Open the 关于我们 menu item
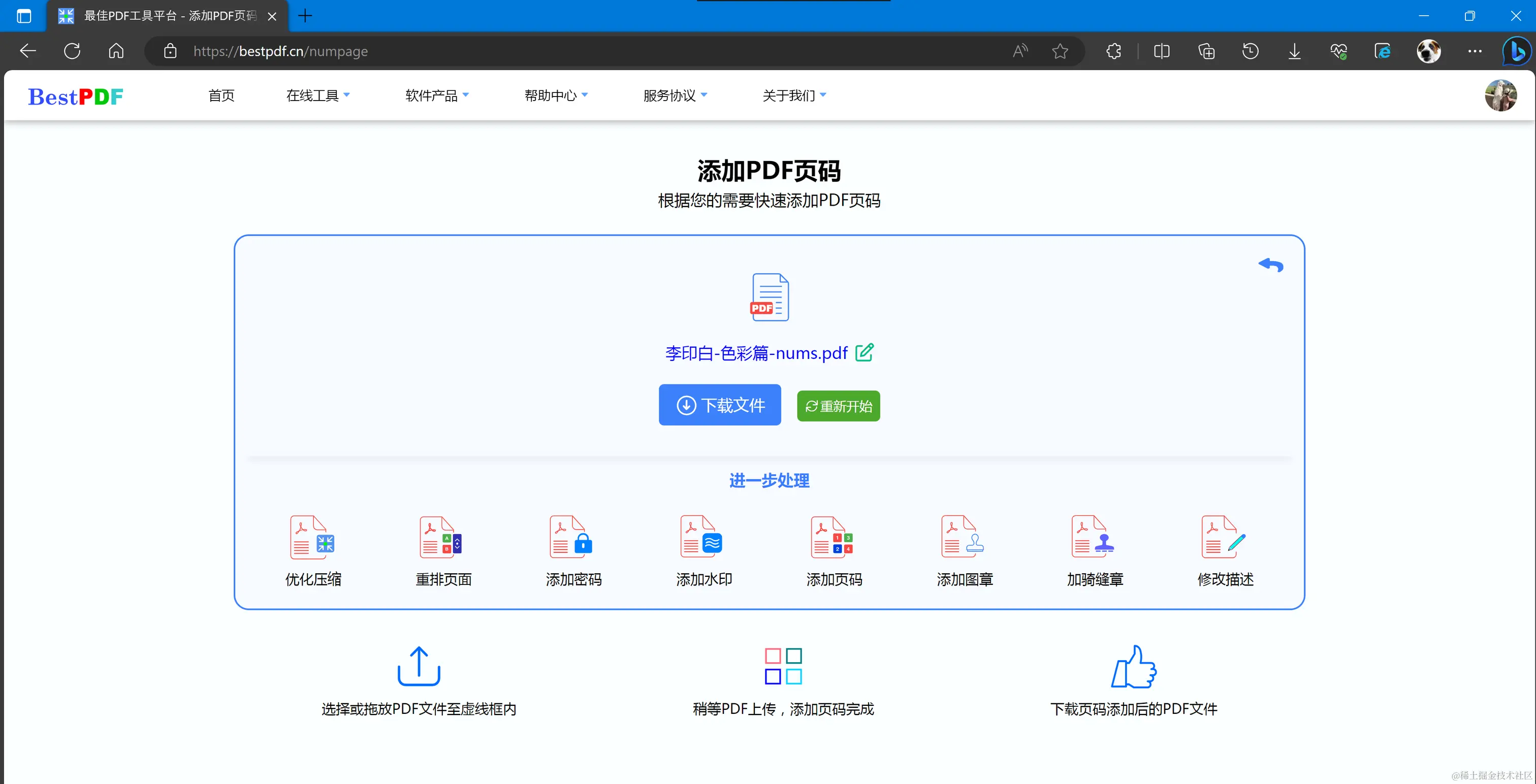This screenshot has height=784, width=1536. click(794, 95)
